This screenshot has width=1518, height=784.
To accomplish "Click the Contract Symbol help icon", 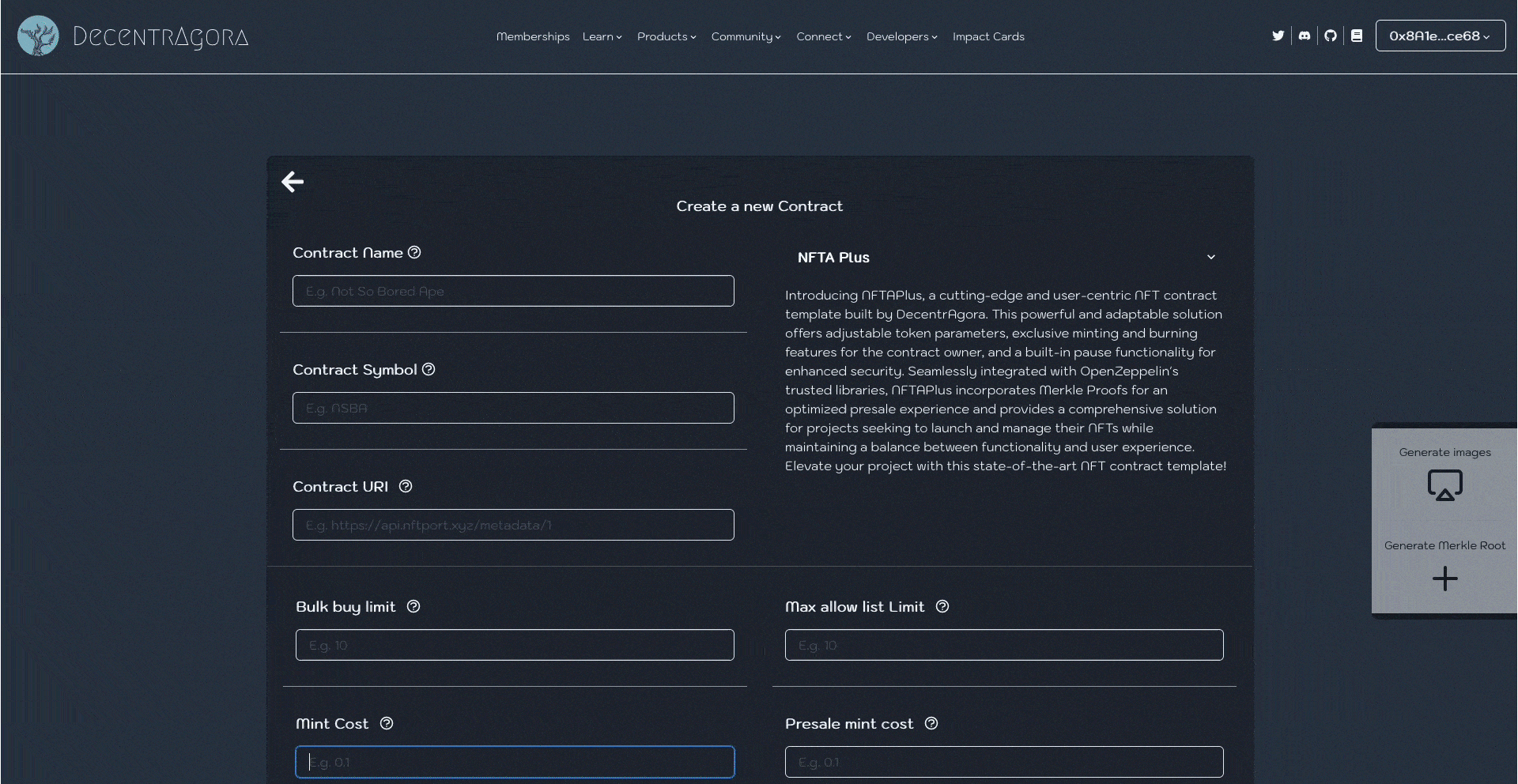I will 429,369.
